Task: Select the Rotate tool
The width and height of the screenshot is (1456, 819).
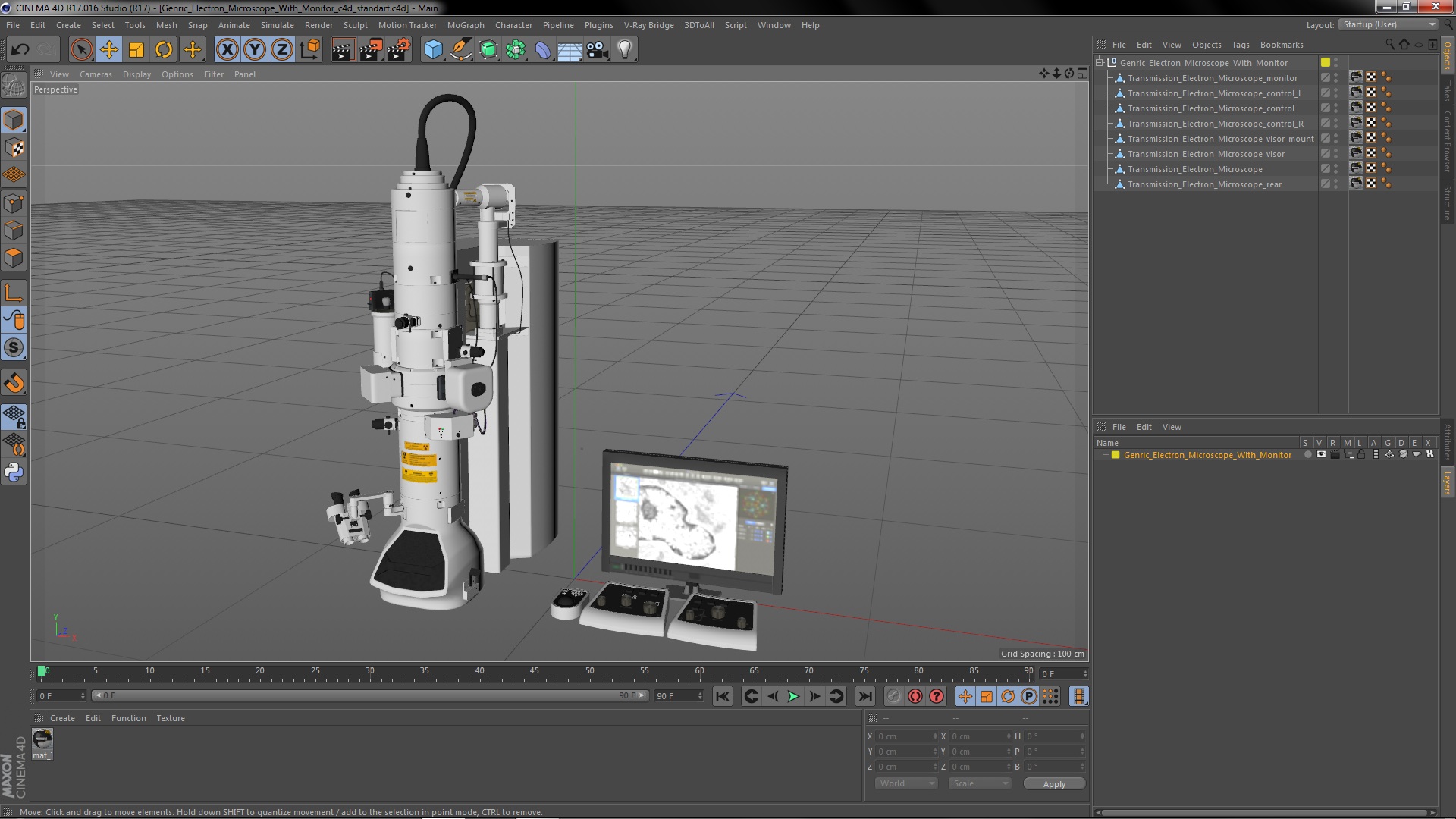Action: 164,50
